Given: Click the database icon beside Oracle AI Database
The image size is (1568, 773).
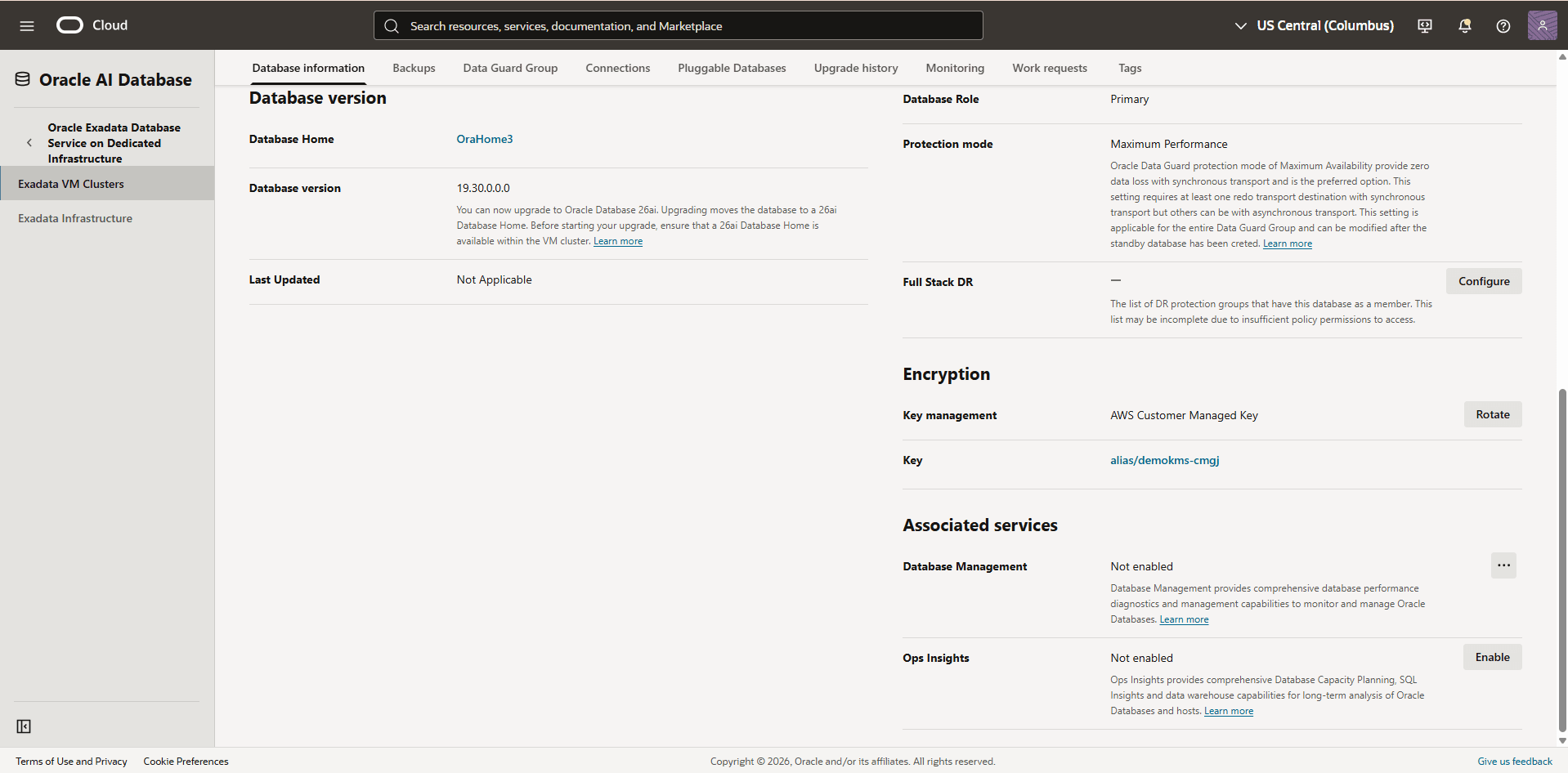Looking at the screenshot, I should (x=23, y=78).
